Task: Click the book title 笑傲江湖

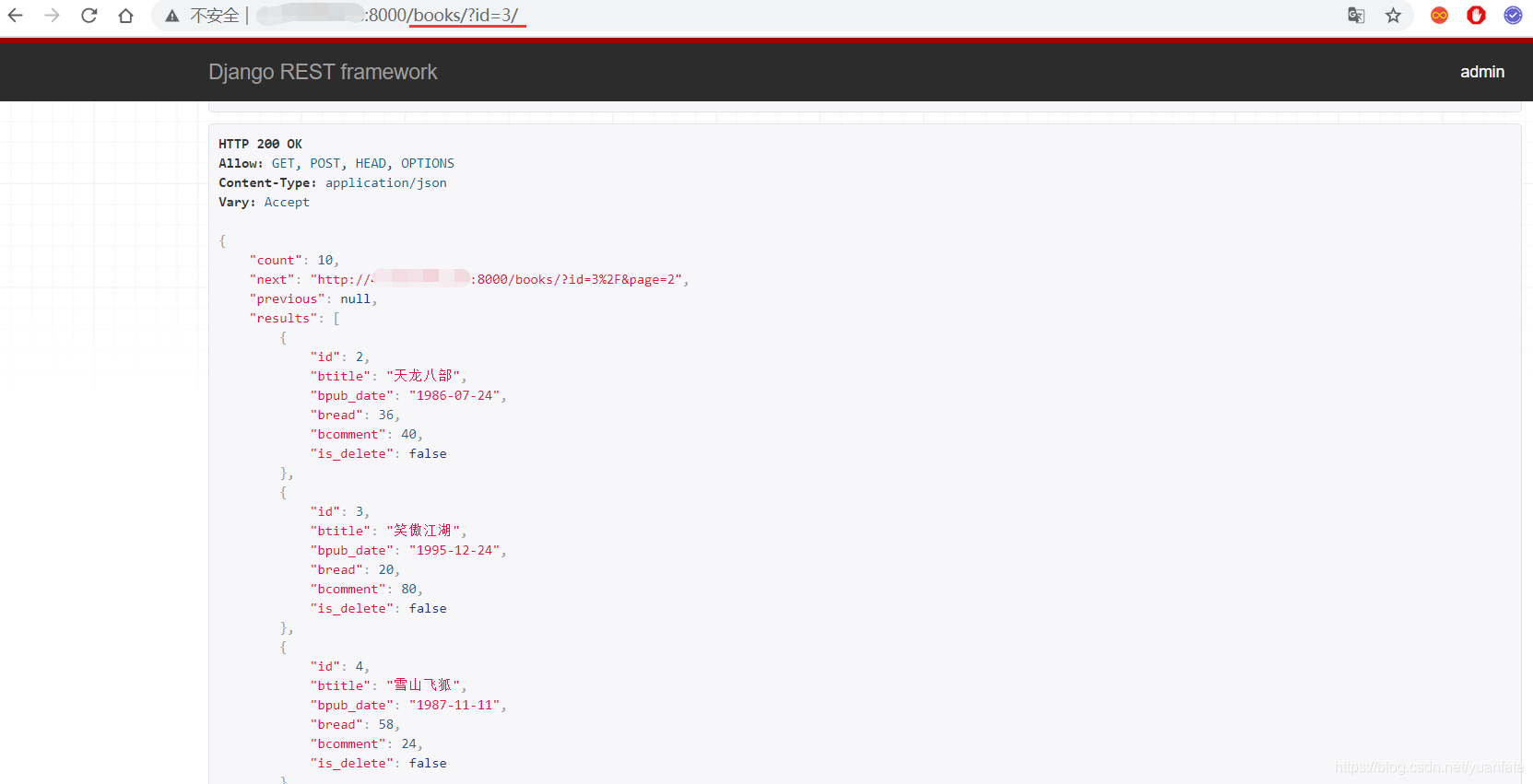Action: [423, 531]
